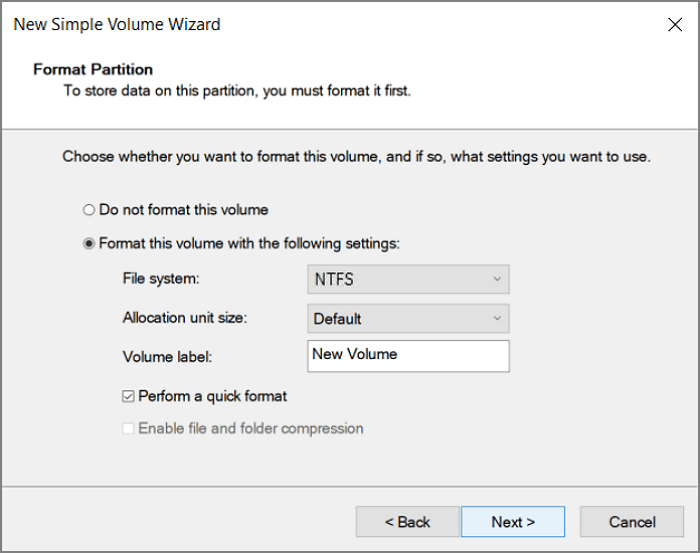Cancel the wizard with the Cancel button
This screenshot has width=700, height=553.
click(632, 522)
